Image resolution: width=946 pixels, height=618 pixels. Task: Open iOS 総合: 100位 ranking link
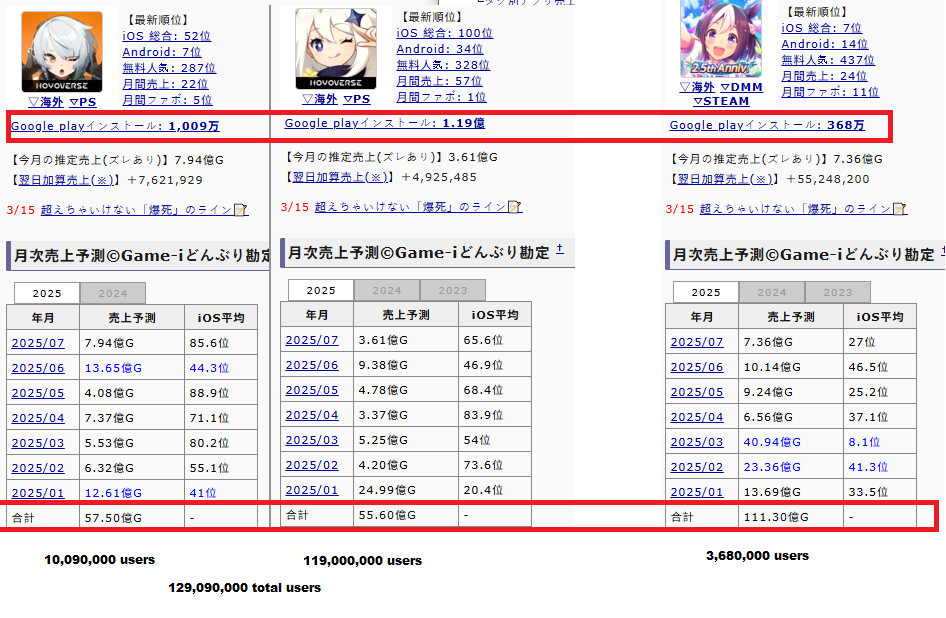point(445,33)
